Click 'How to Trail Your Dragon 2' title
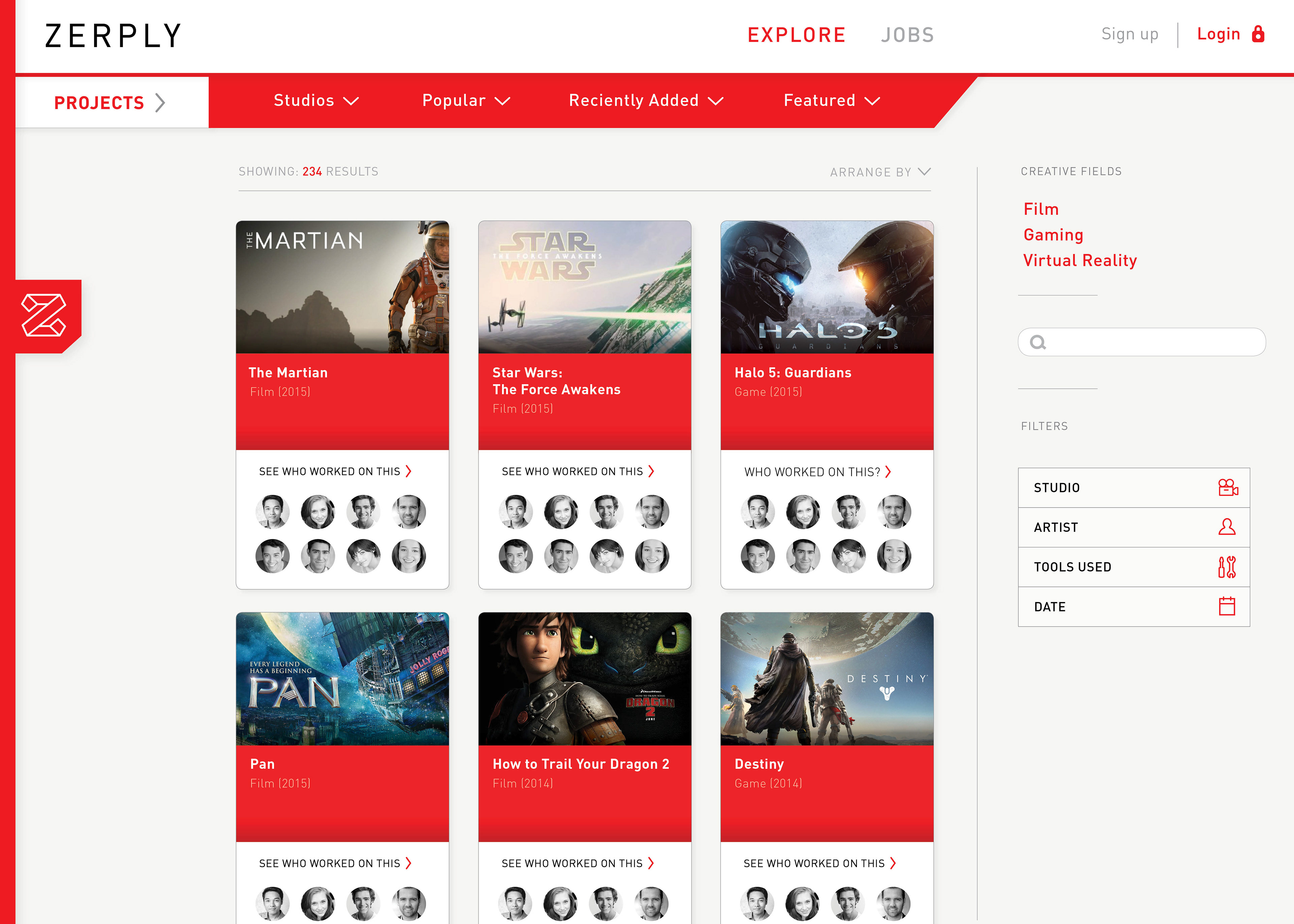This screenshot has width=1294, height=924. (x=581, y=764)
